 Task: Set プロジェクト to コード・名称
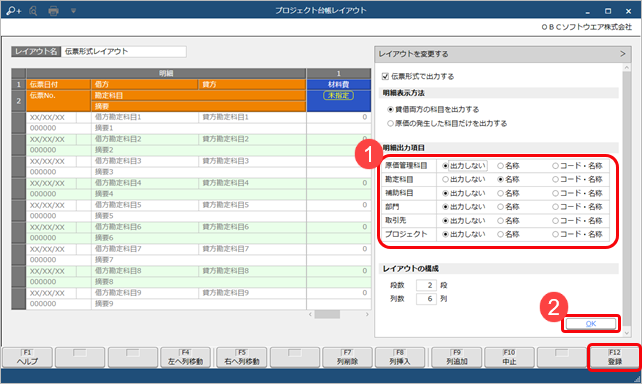coord(555,234)
